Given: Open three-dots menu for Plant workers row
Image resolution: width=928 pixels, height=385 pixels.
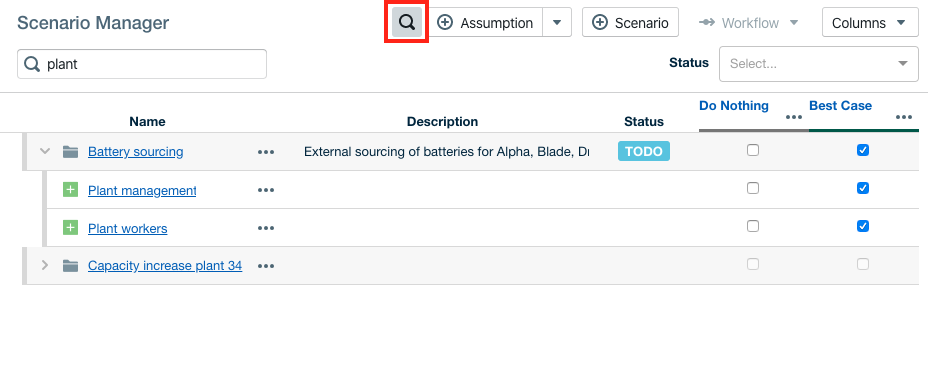Looking at the screenshot, I should (266, 228).
